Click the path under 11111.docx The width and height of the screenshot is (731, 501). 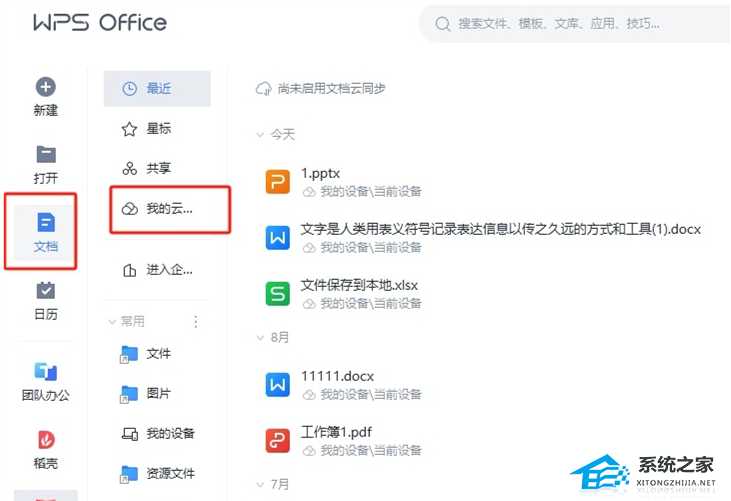coord(371,395)
